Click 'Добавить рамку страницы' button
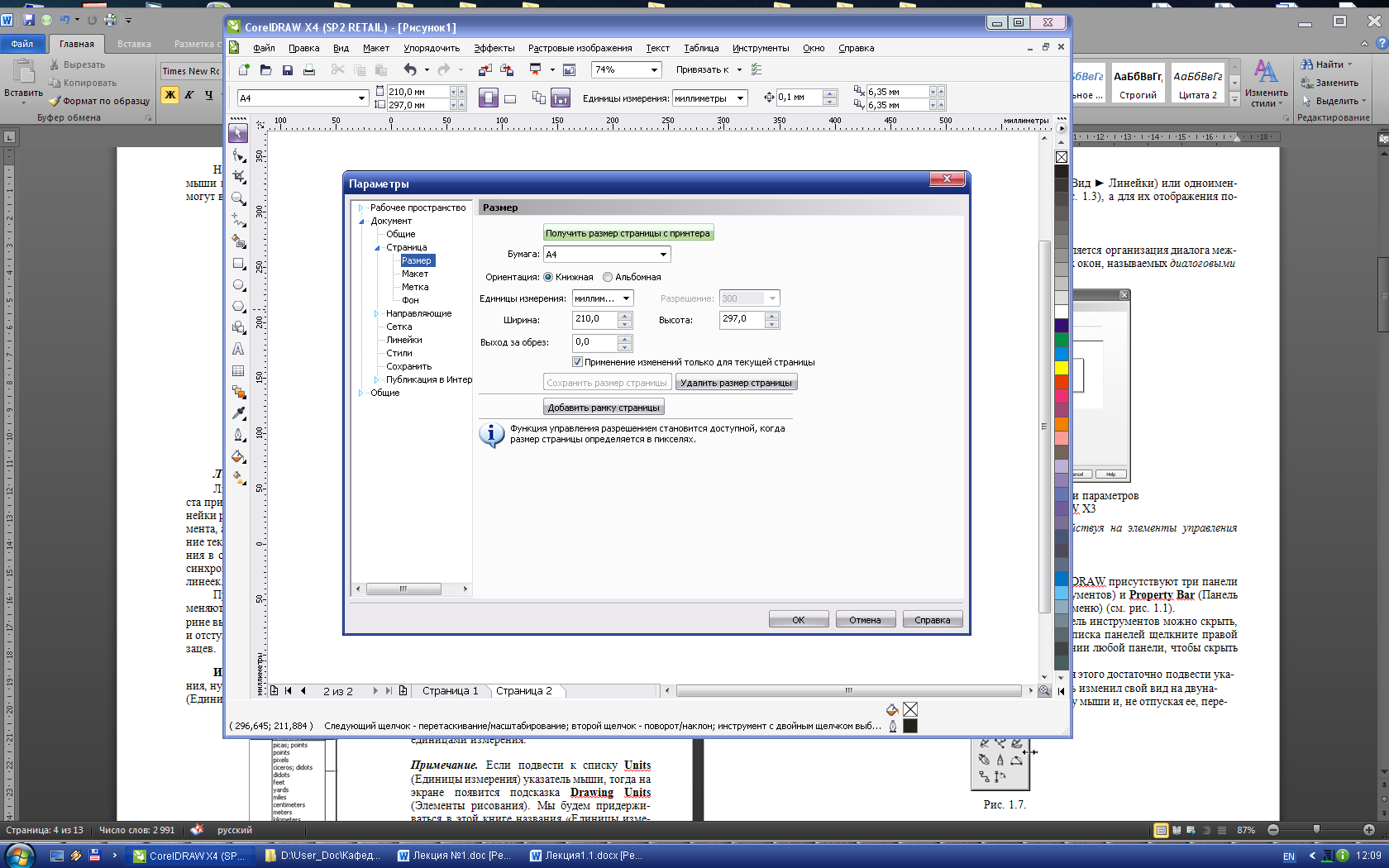This screenshot has width=1389, height=868. point(604,408)
